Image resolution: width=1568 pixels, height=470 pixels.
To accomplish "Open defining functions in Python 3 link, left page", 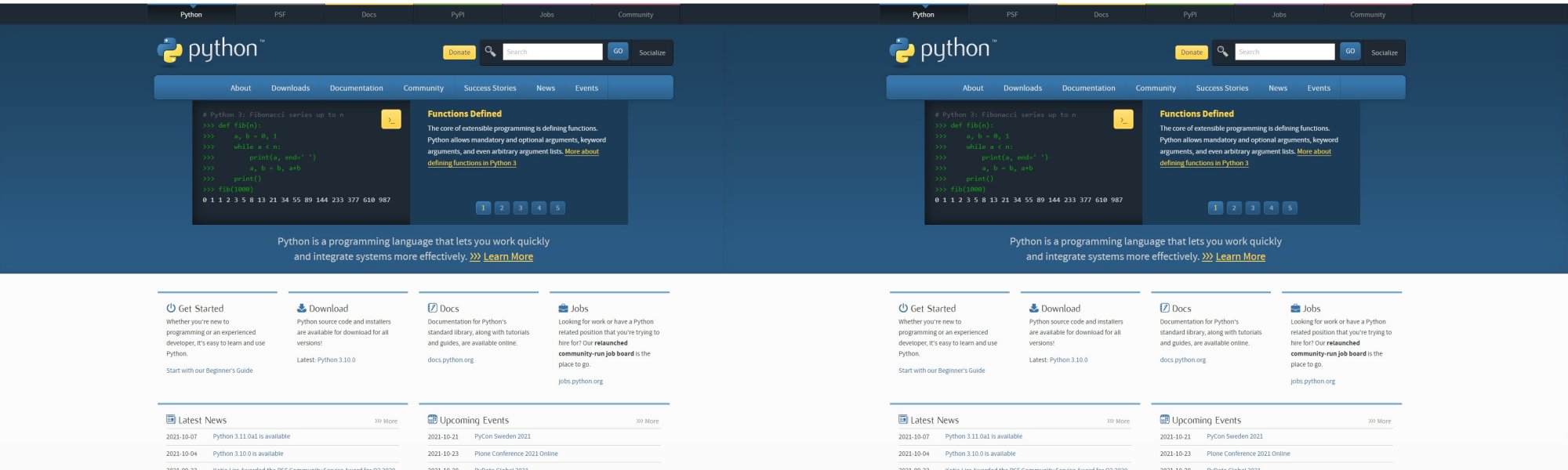I will pyautogui.click(x=472, y=163).
